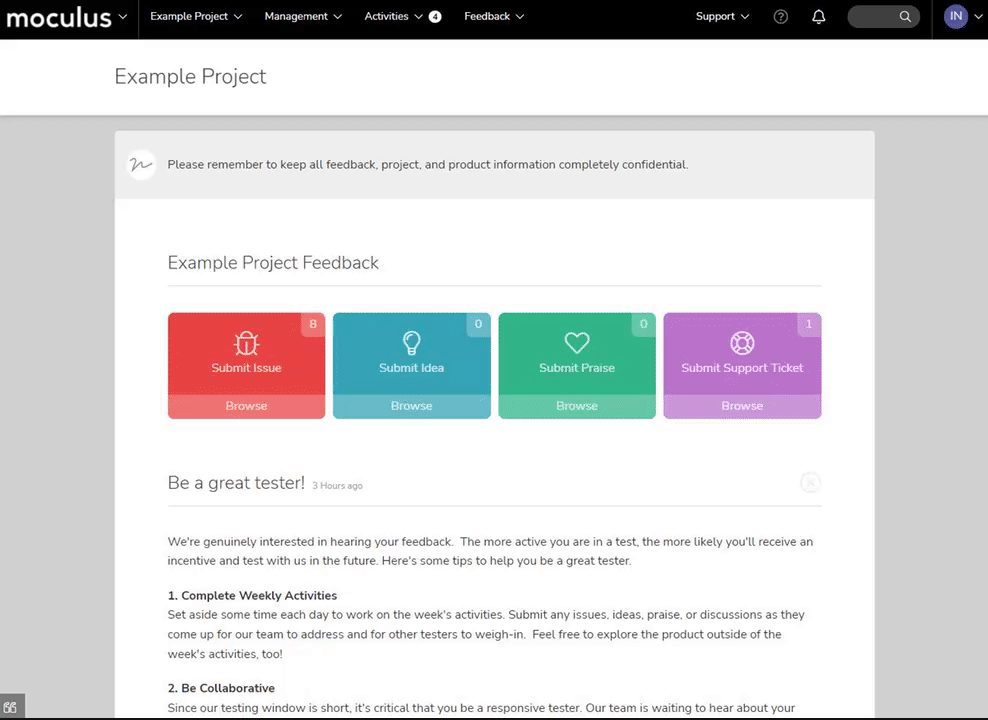Viewport: 988px width, 720px height.
Task: Click the heart icon on Submit Praise
Action: (x=577, y=343)
